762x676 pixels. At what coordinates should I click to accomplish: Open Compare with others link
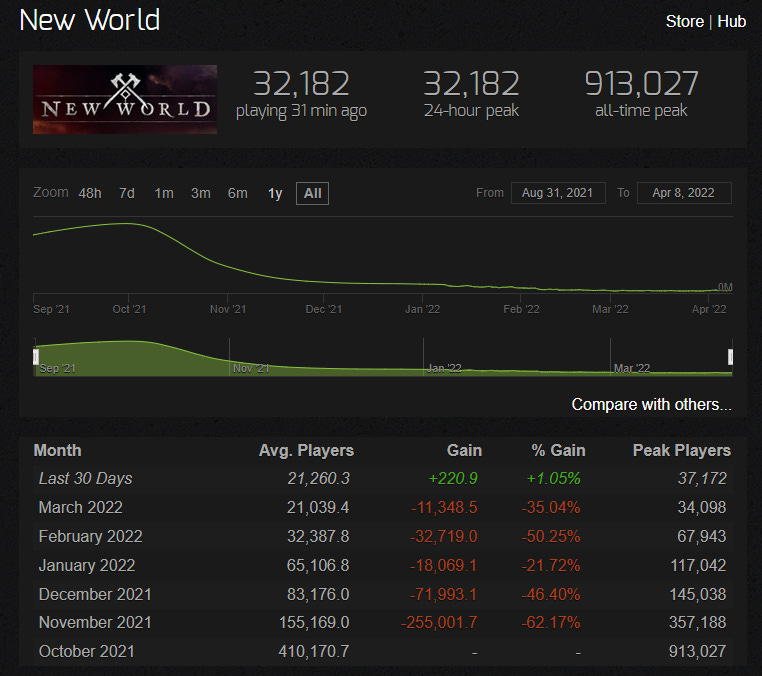651,404
